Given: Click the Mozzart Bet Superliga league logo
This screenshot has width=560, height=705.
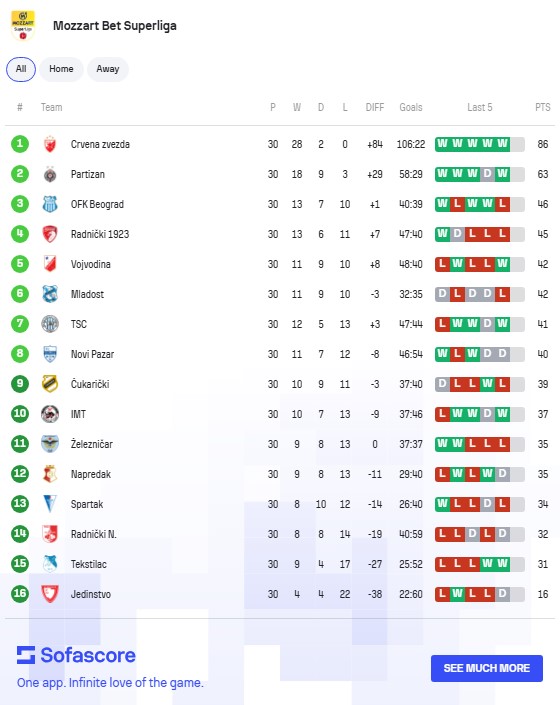Looking at the screenshot, I should click(x=22, y=26).
